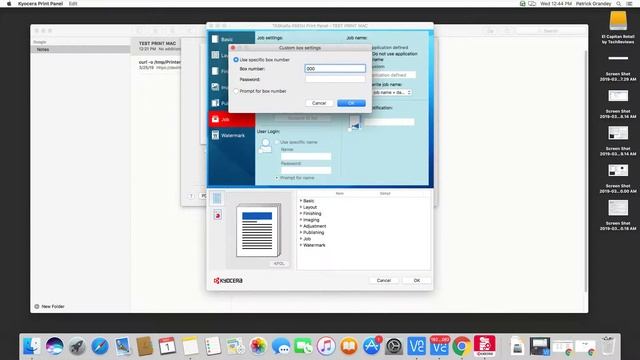640x360 pixels.
Task: Expand the Publishing settings tree item
Action: (301, 232)
